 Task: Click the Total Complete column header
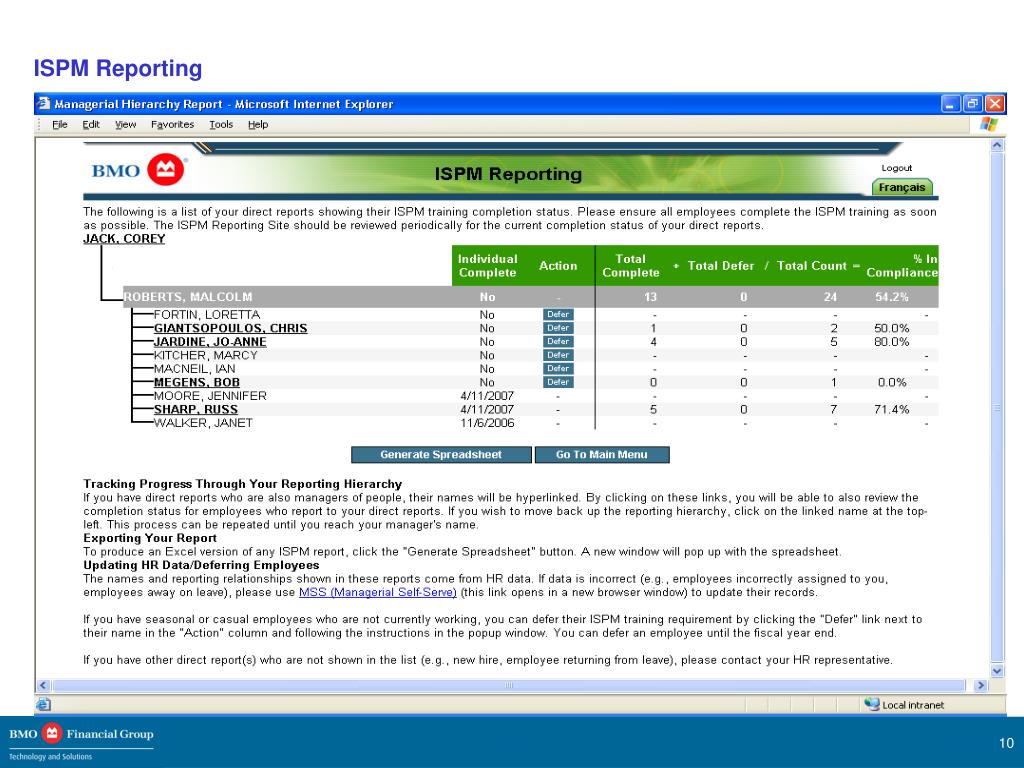(x=631, y=266)
